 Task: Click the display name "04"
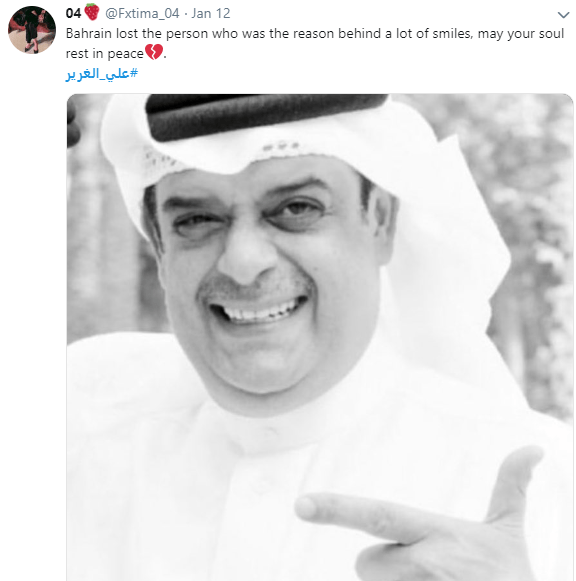click(x=73, y=13)
